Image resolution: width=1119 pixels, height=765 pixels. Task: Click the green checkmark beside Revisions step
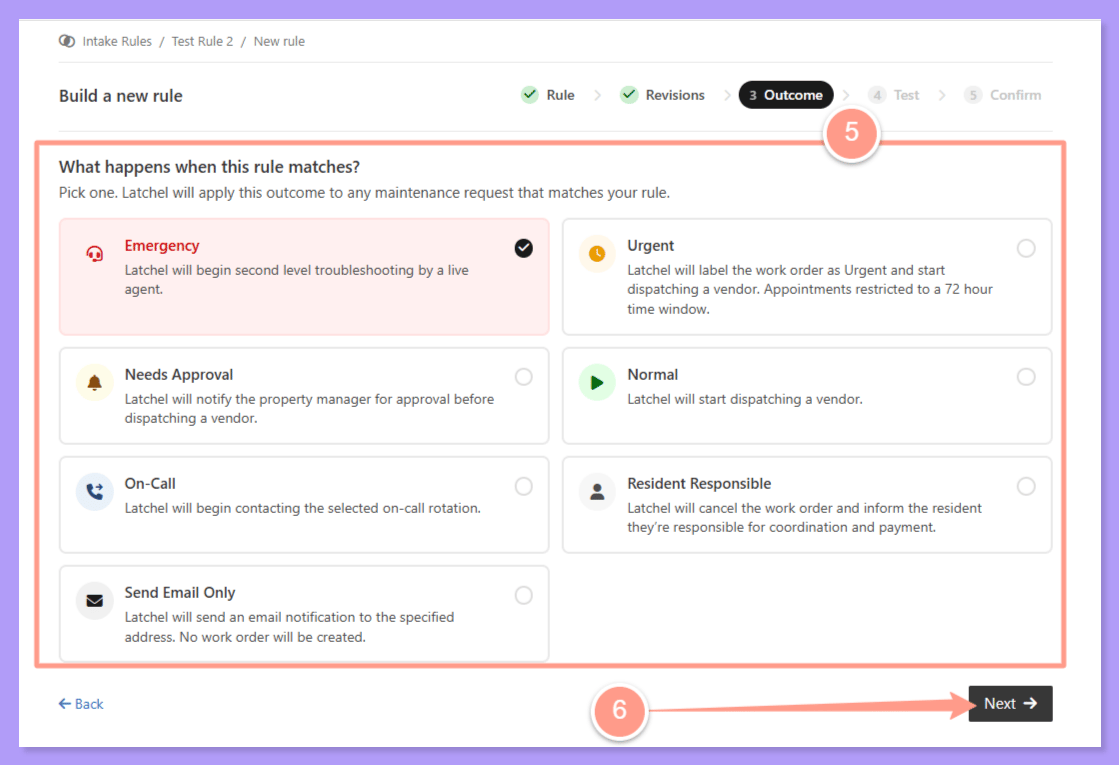[x=629, y=95]
